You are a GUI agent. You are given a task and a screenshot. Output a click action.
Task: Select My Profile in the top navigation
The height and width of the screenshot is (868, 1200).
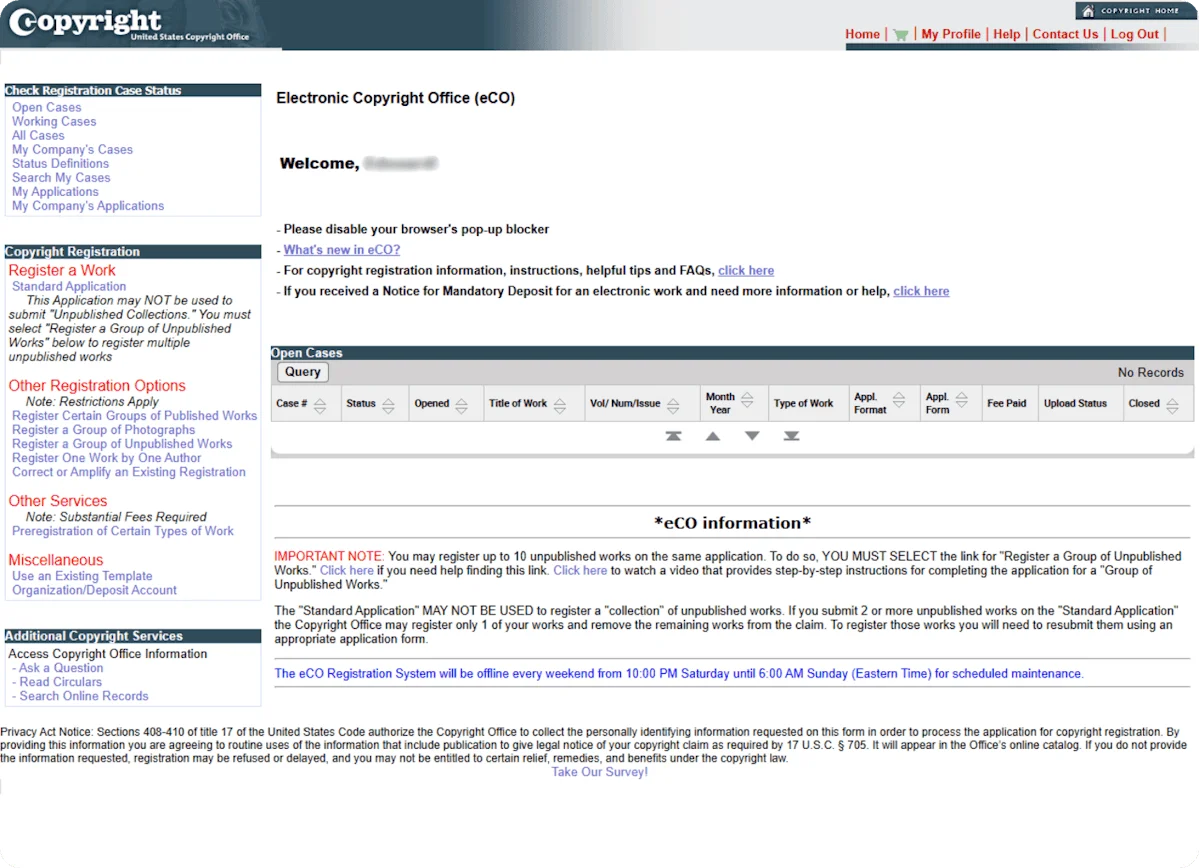[x=951, y=33]
